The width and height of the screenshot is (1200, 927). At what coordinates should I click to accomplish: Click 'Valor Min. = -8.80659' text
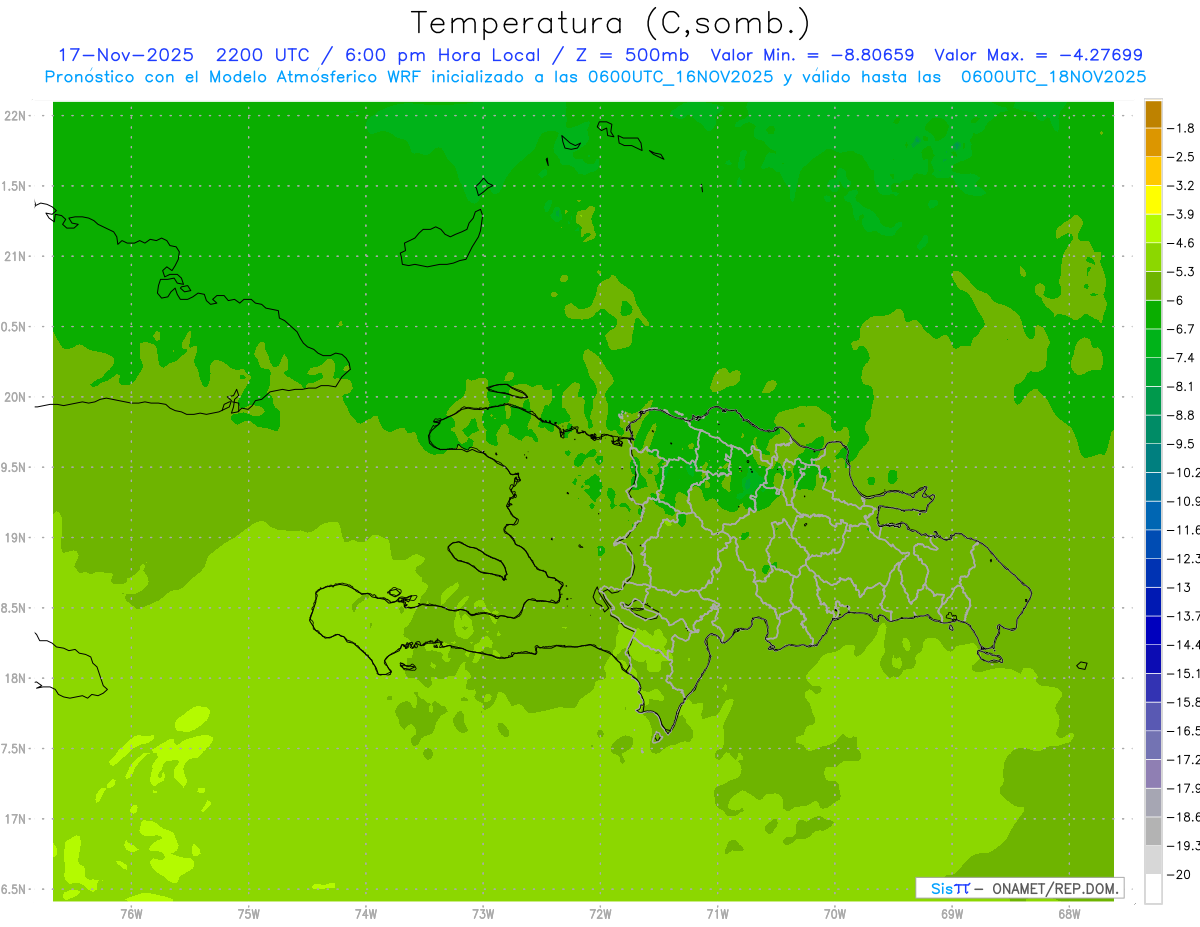[x=812, y=56]
